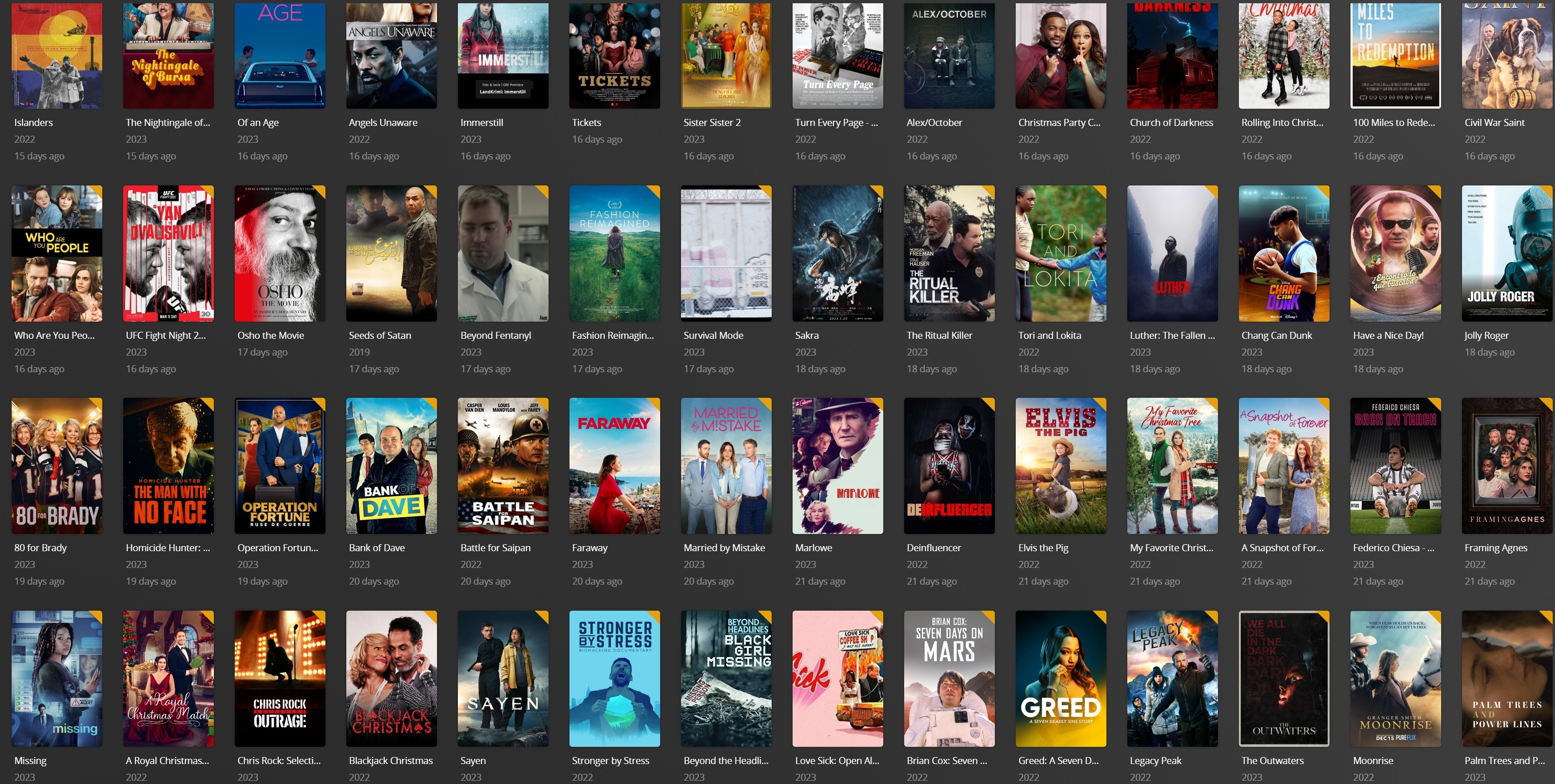Viewport: 1555px width, 784px height.
Task: Click the Faraway movie poster
Action: 615,466
